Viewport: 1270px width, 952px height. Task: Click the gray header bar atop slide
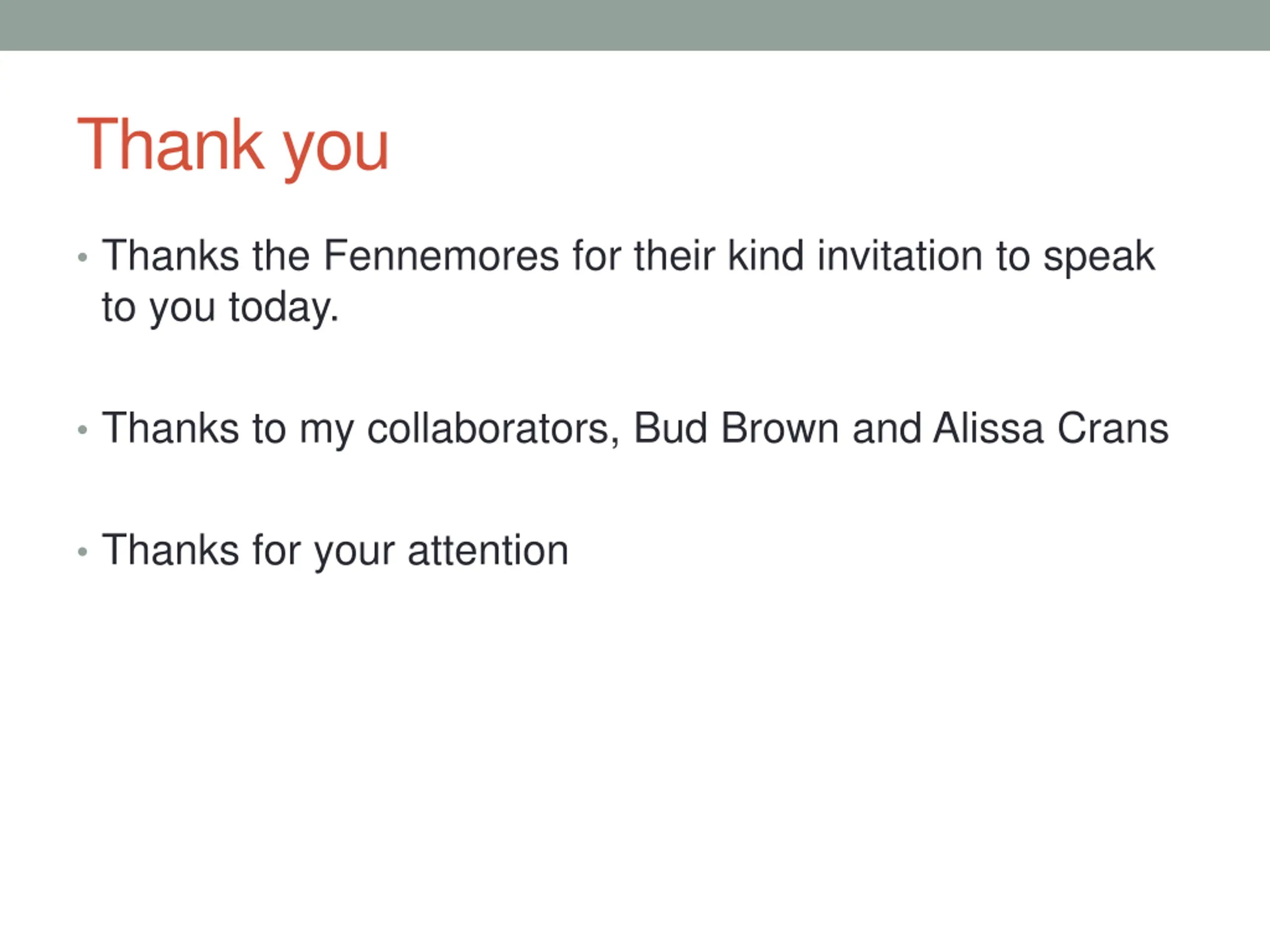pos(635,25)
